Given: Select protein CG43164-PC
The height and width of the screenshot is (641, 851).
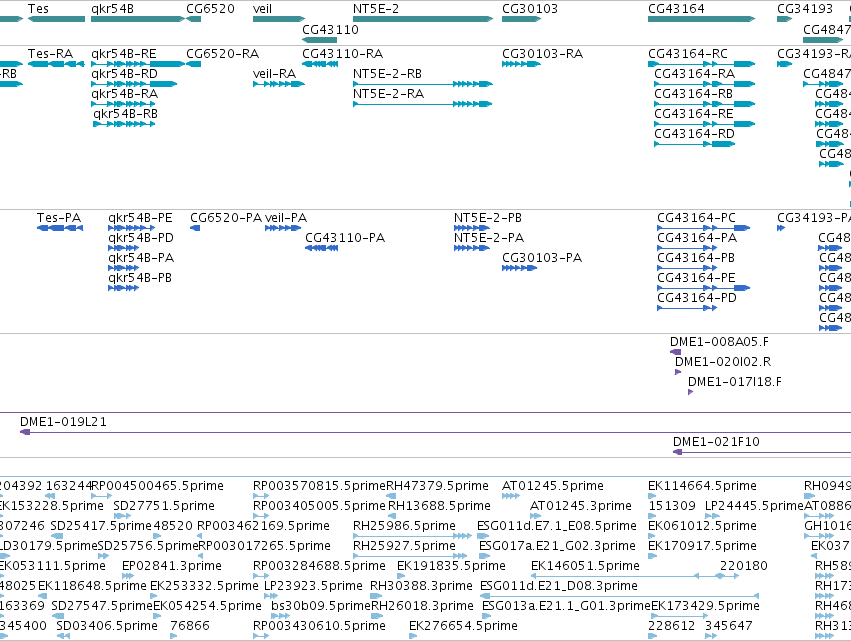Looking at the screenshot, I should pos(703,228).
